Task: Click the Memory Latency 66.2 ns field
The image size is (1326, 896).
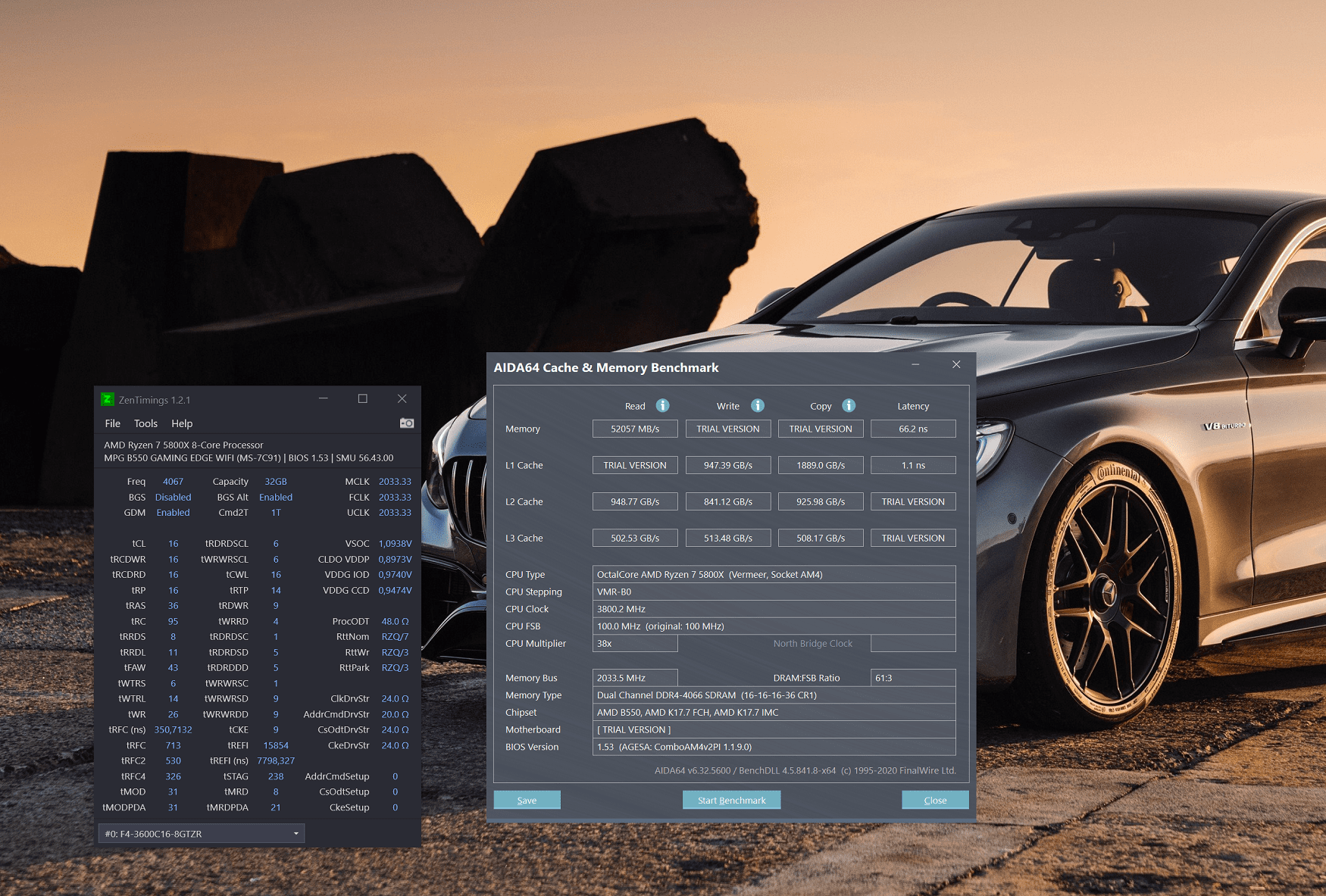Action: [913, 429]
